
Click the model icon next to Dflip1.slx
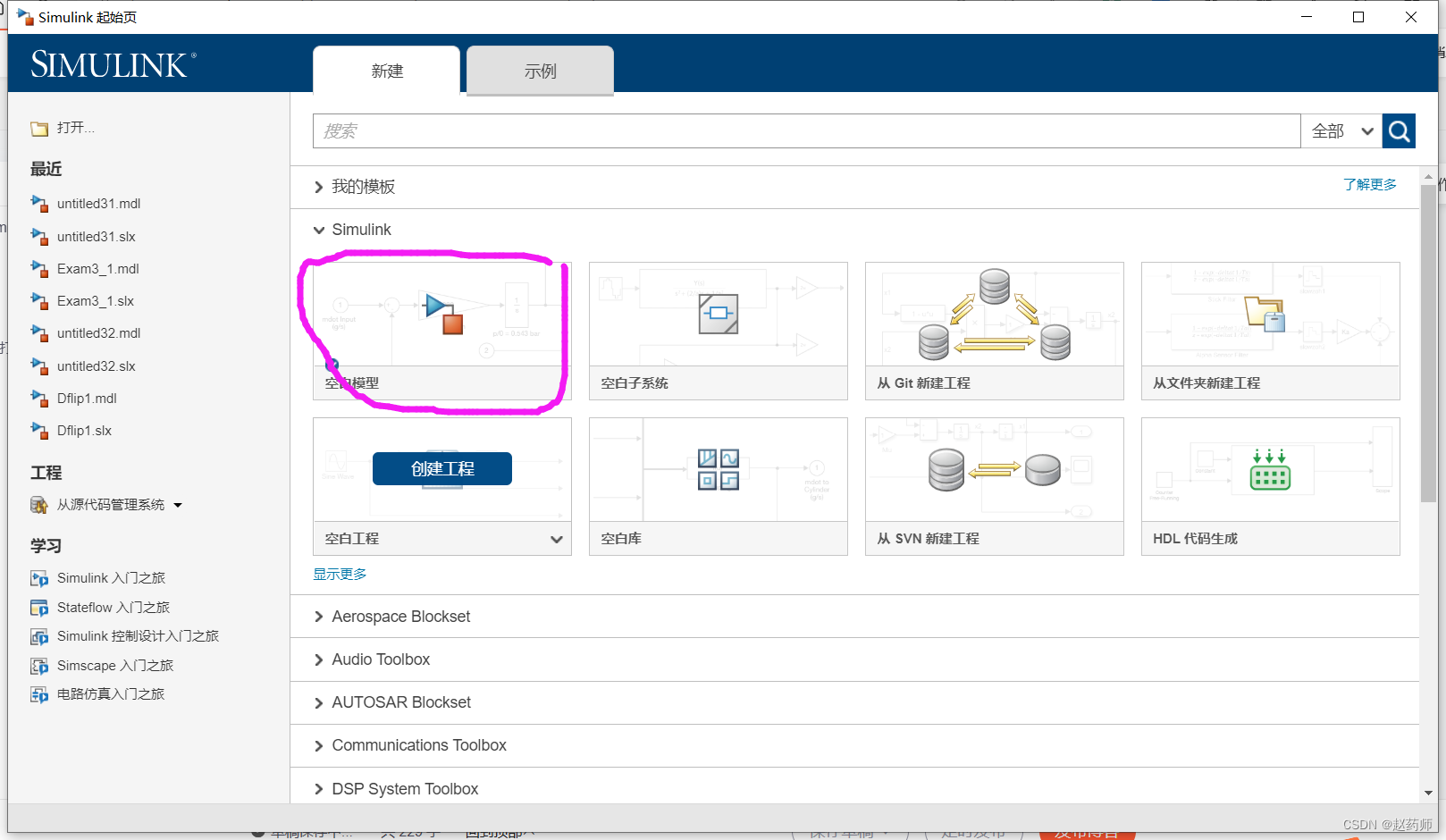tap(39, 431)
